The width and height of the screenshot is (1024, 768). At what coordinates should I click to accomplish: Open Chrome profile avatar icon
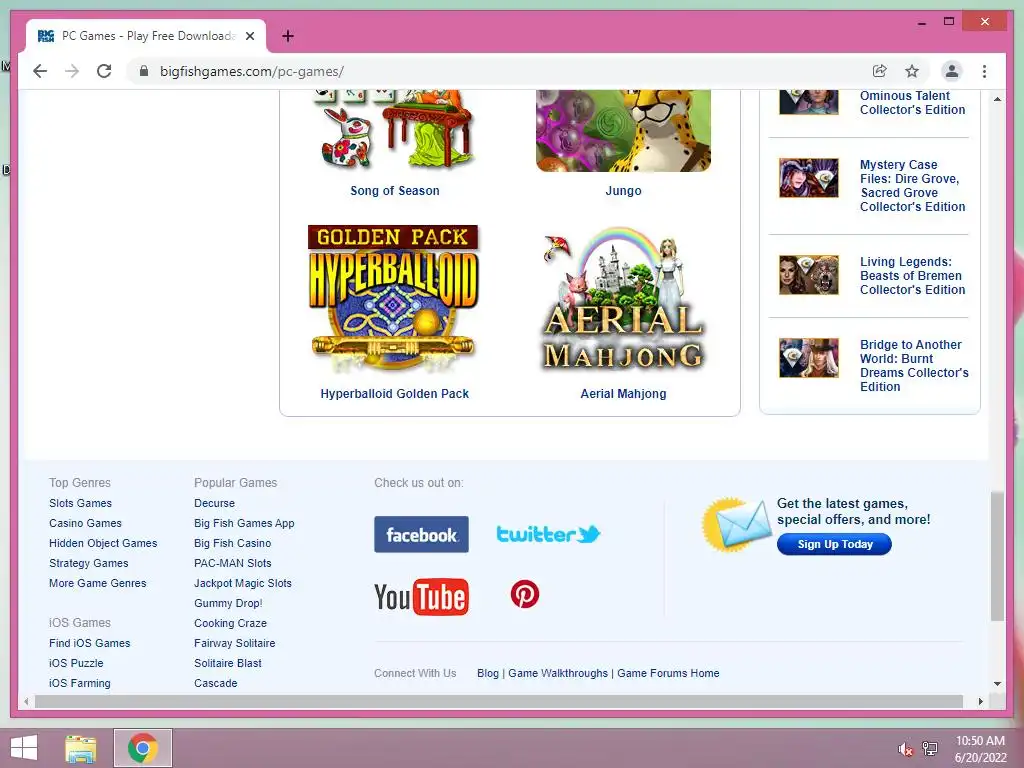click(x=952, y=71)
